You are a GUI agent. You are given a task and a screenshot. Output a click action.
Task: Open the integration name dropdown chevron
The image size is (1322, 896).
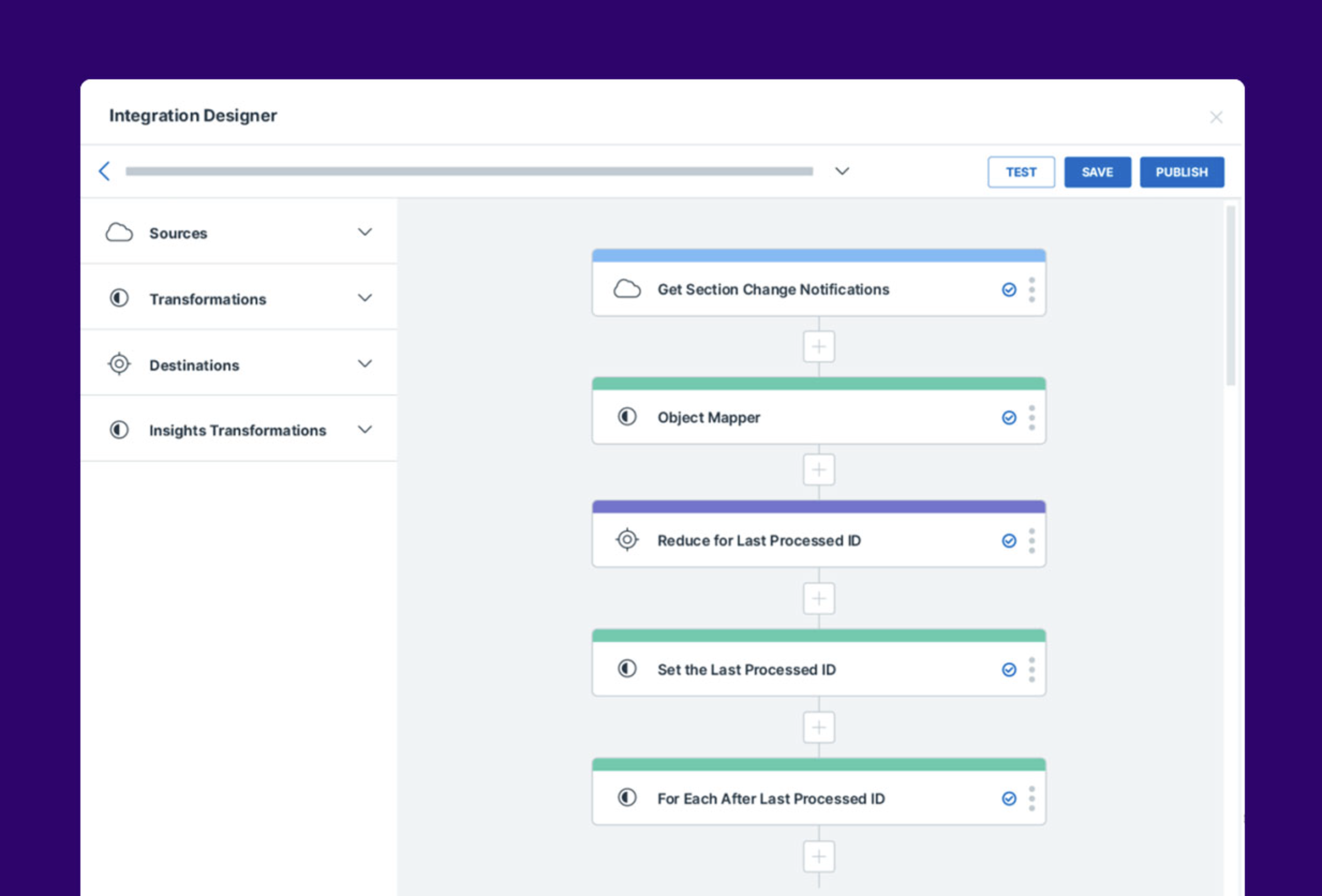click(x=842, y=171)
